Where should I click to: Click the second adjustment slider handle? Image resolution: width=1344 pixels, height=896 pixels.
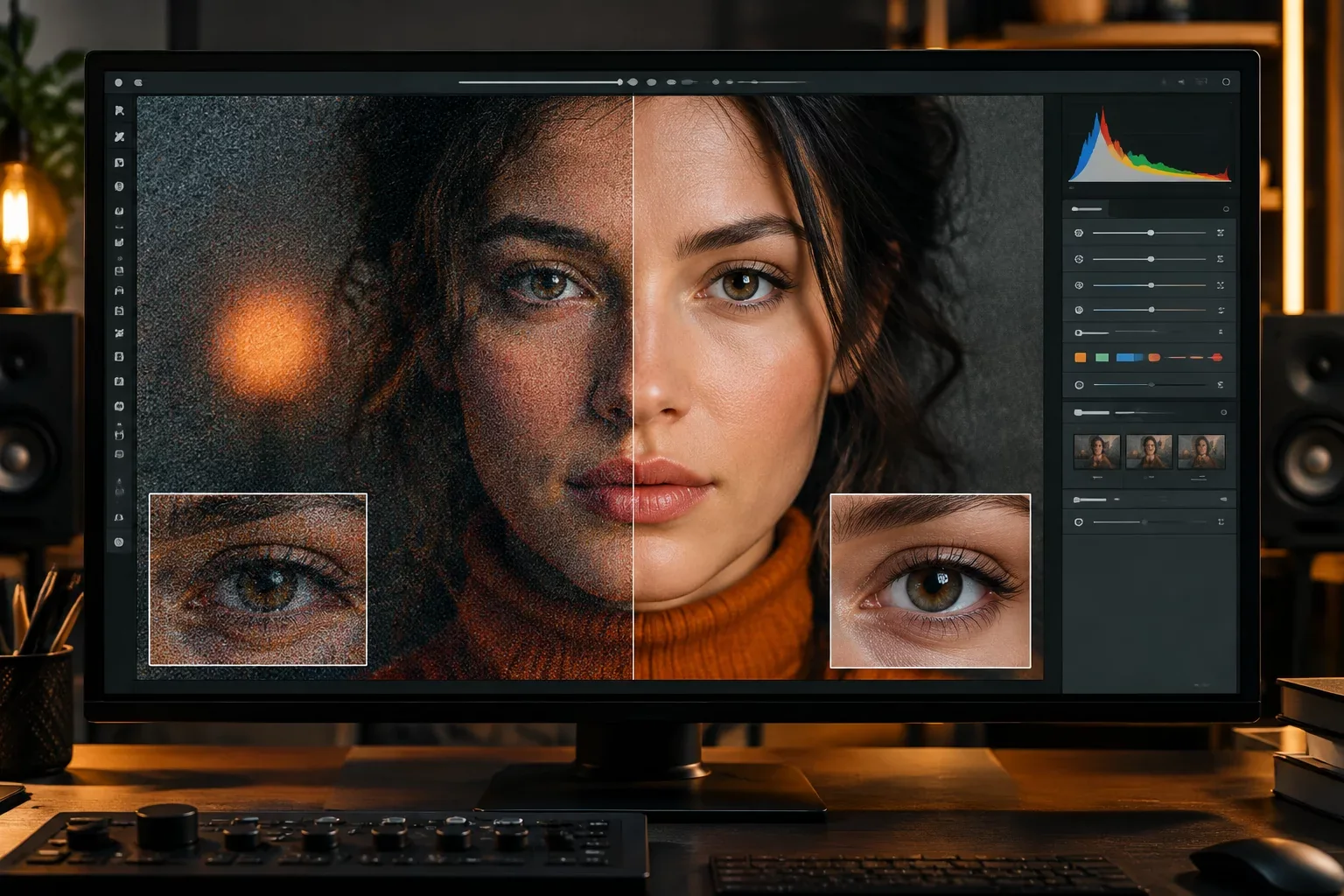pyautogui.click(x=1151, y=259)
